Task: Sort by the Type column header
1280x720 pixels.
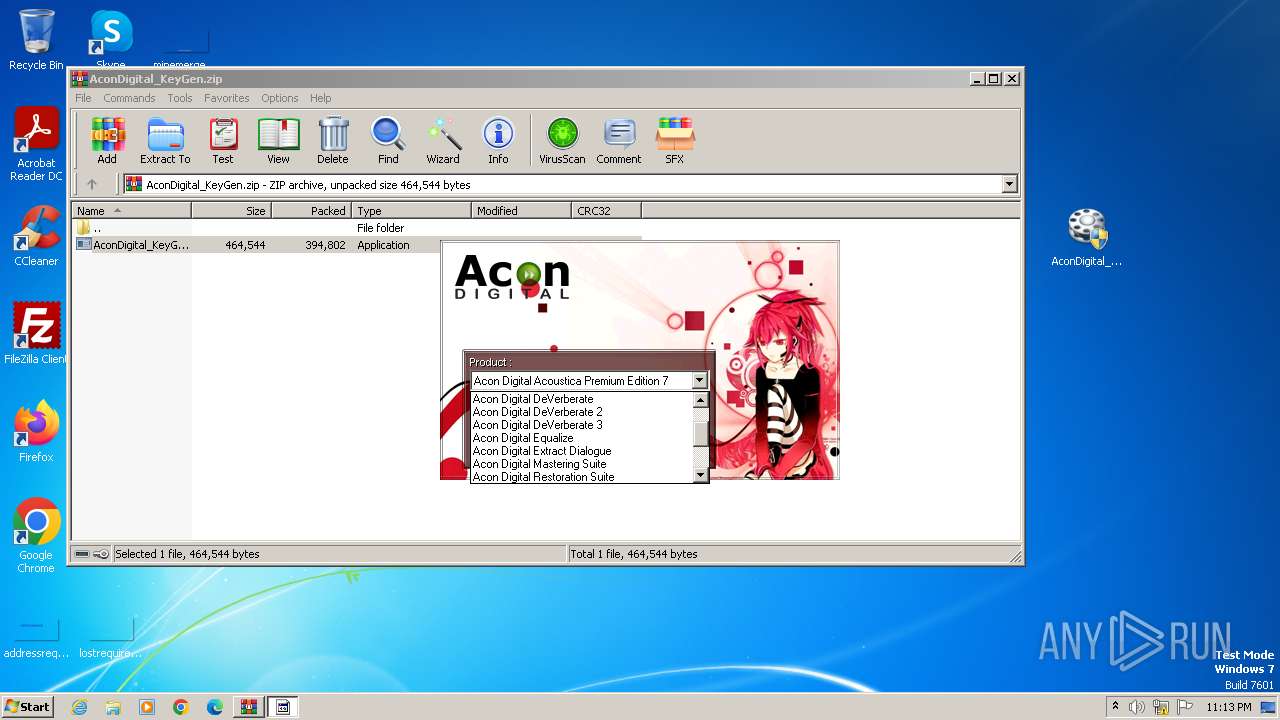Action: pyautogui.click(x=411, y=211)
